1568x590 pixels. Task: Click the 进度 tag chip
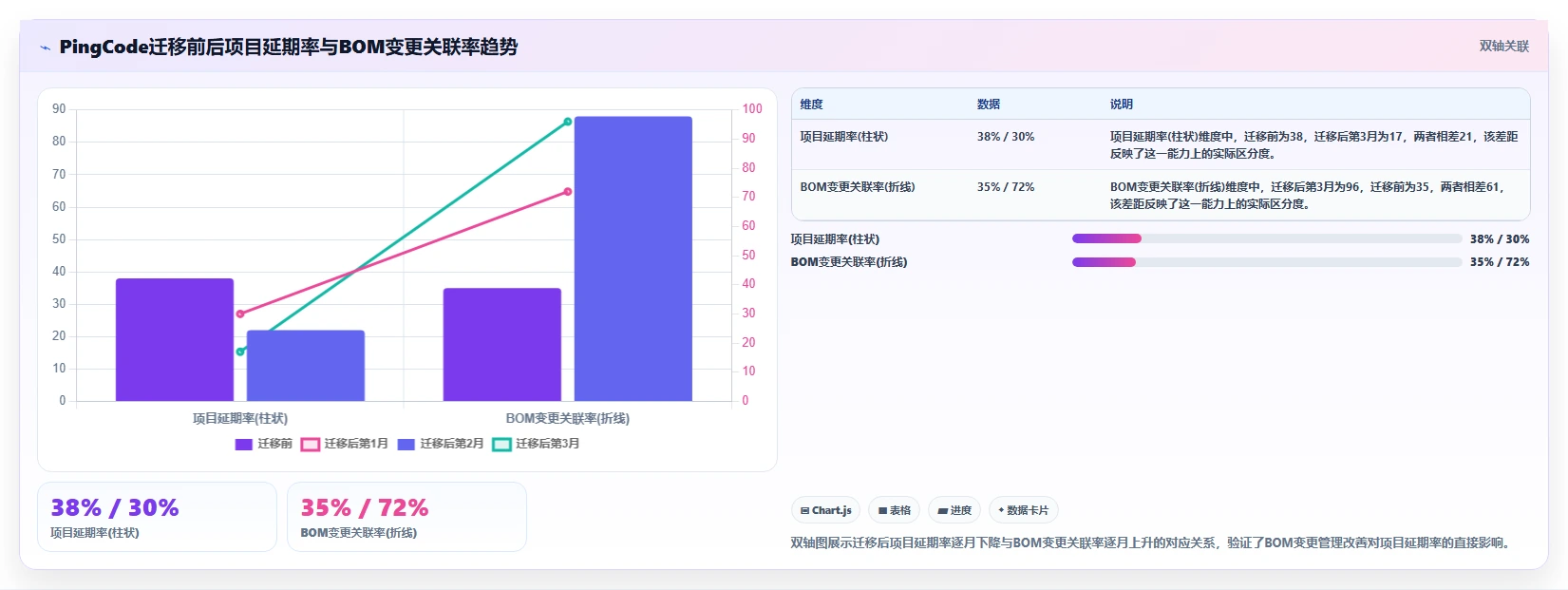(954, 510)
